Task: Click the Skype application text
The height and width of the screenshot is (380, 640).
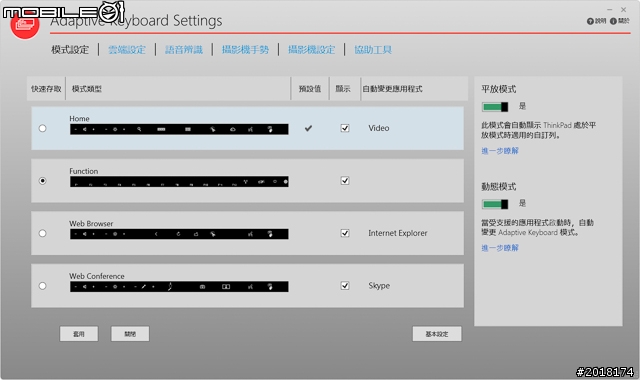Action: coord(379,286)
